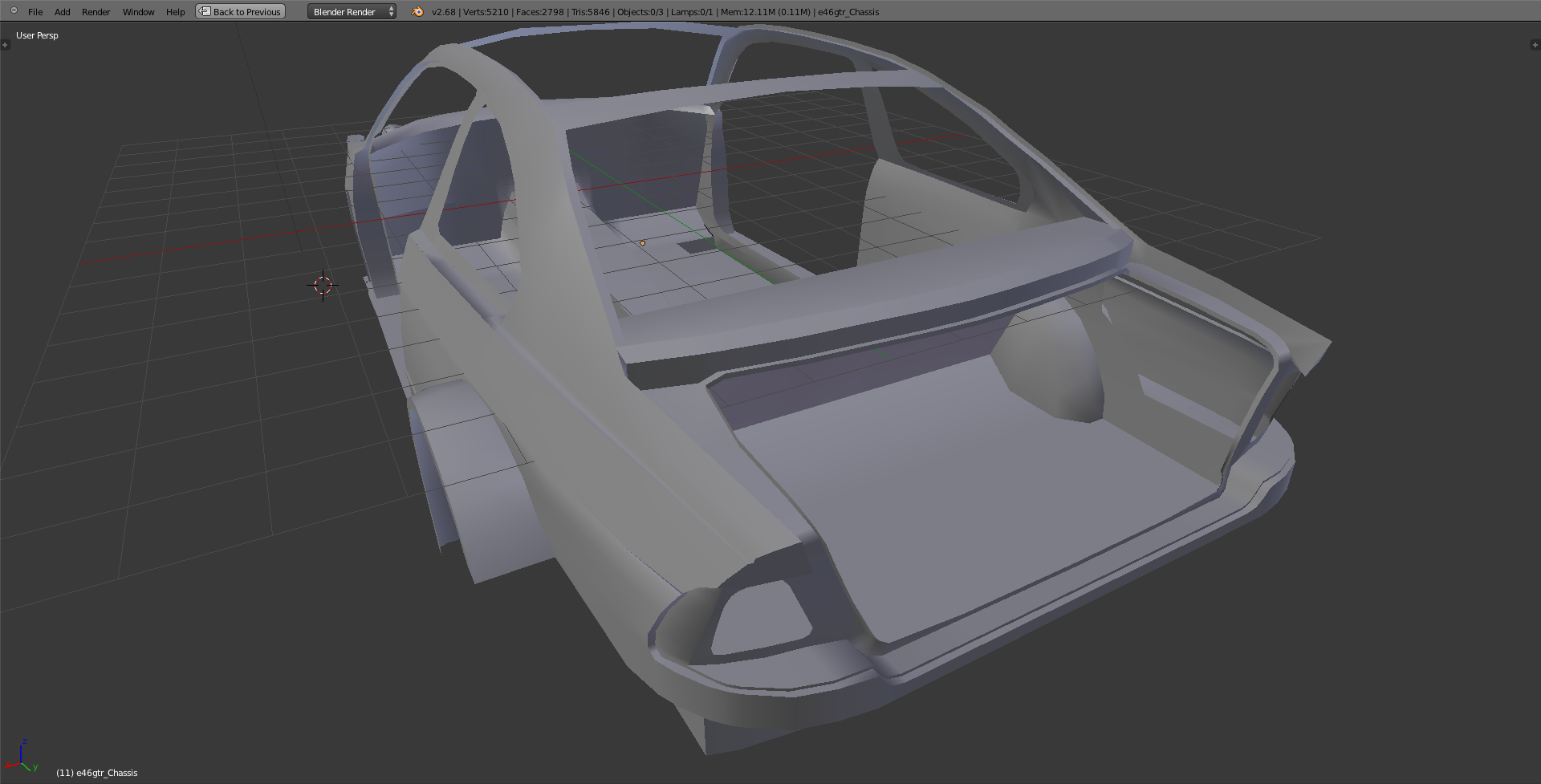Click the 'Tris:5846' statistic

tap(591, 12)
